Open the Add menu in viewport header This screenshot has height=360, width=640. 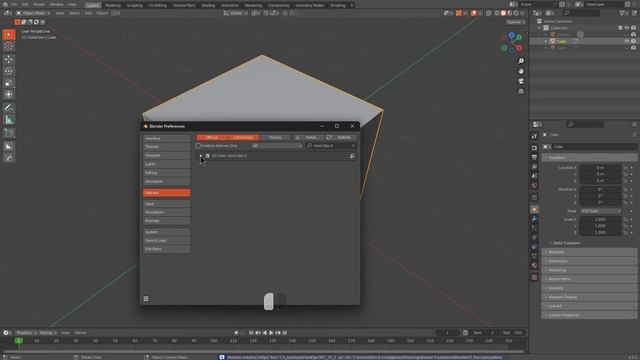coord(88,13)
